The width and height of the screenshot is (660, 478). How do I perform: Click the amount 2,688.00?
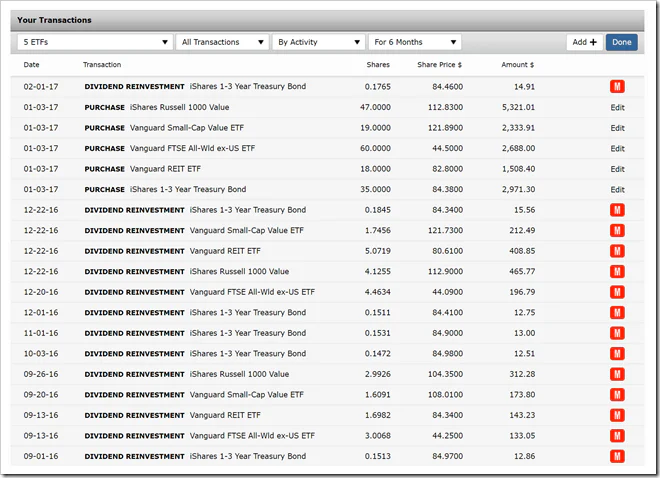518,149
